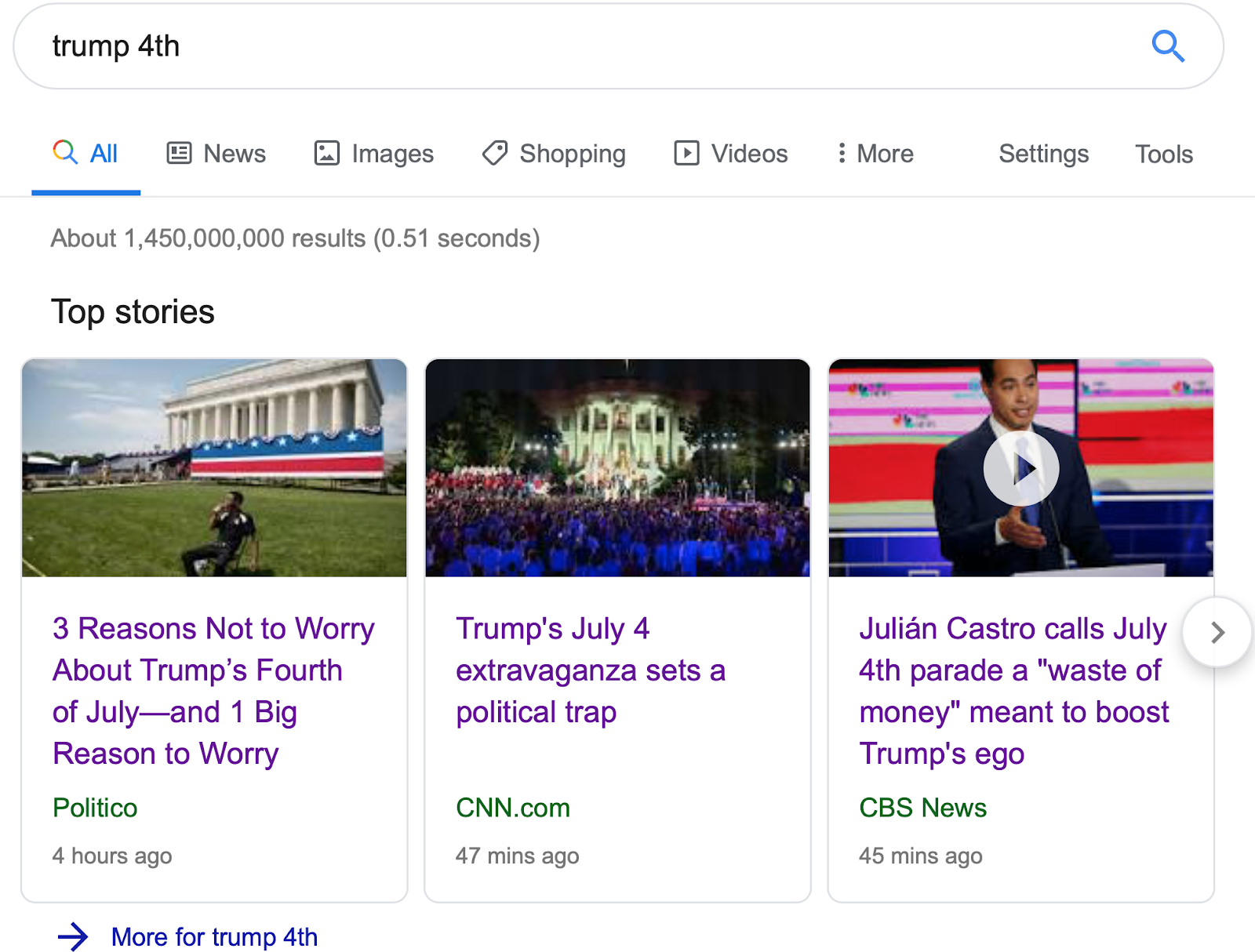Open the Images tab
Viewport: 1255px width, 952px height.
(373, 154)
